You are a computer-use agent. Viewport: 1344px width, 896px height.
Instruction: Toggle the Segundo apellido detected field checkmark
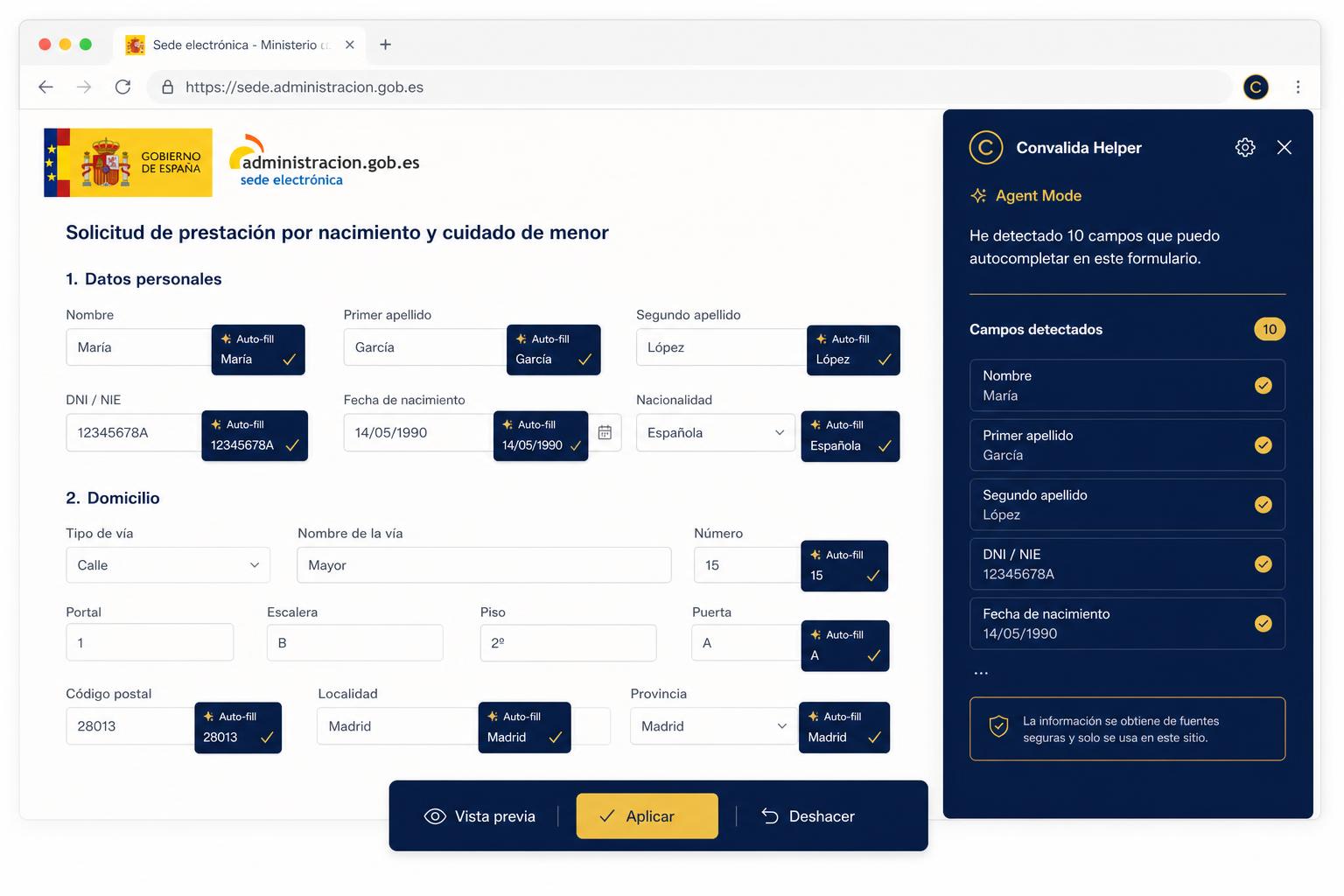coord(1263,504)
